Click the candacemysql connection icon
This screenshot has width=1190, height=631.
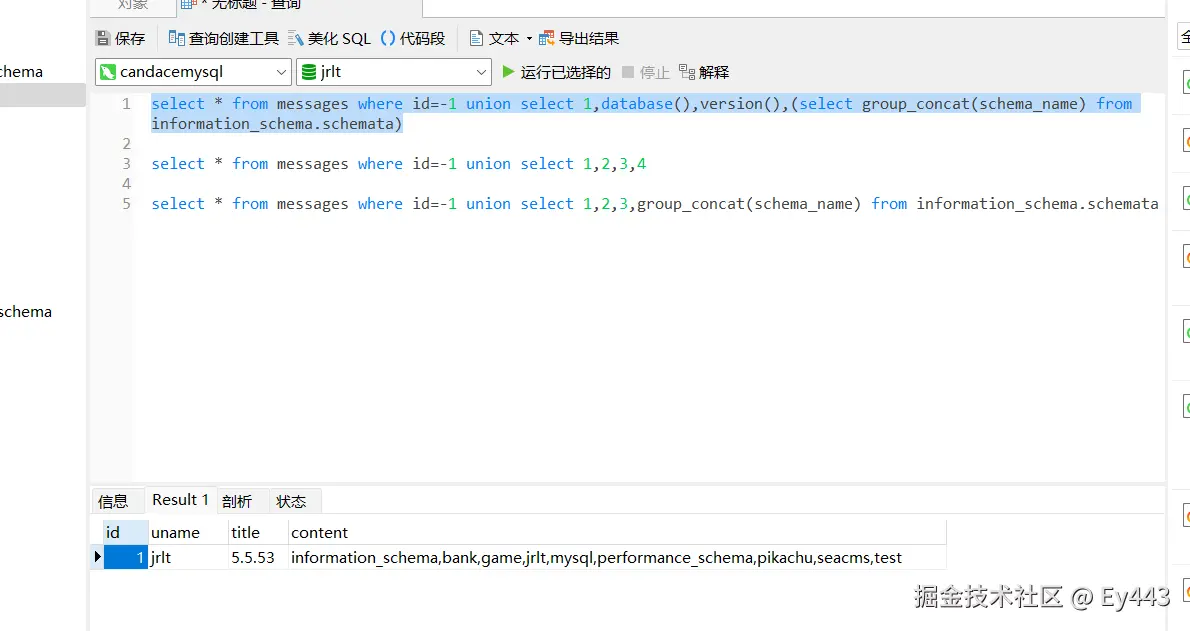[x=108, y=72]
